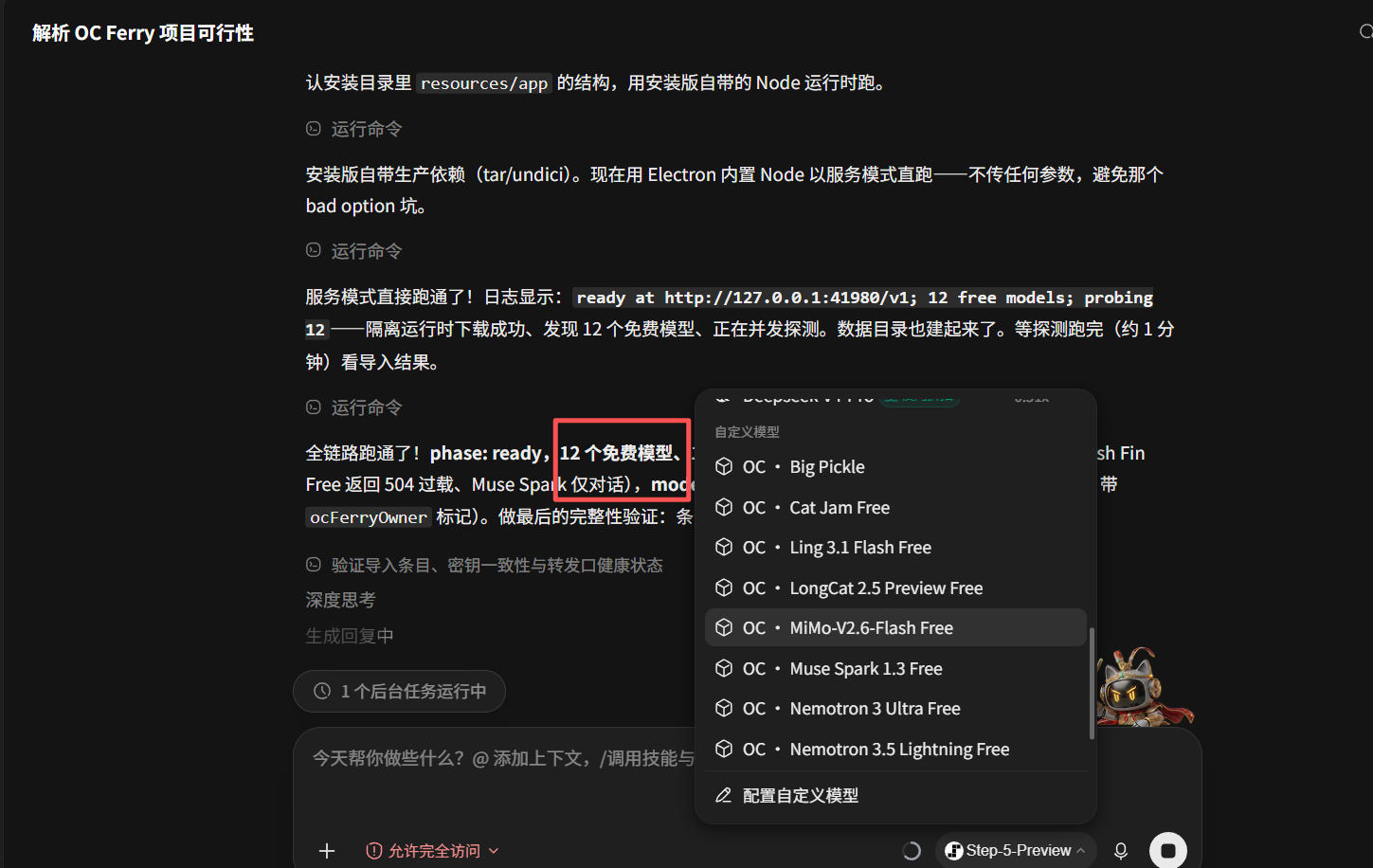Screen dimensions: 1373x868
Task: Expand the 验证导入条目 step details
Action: point(484,565)
